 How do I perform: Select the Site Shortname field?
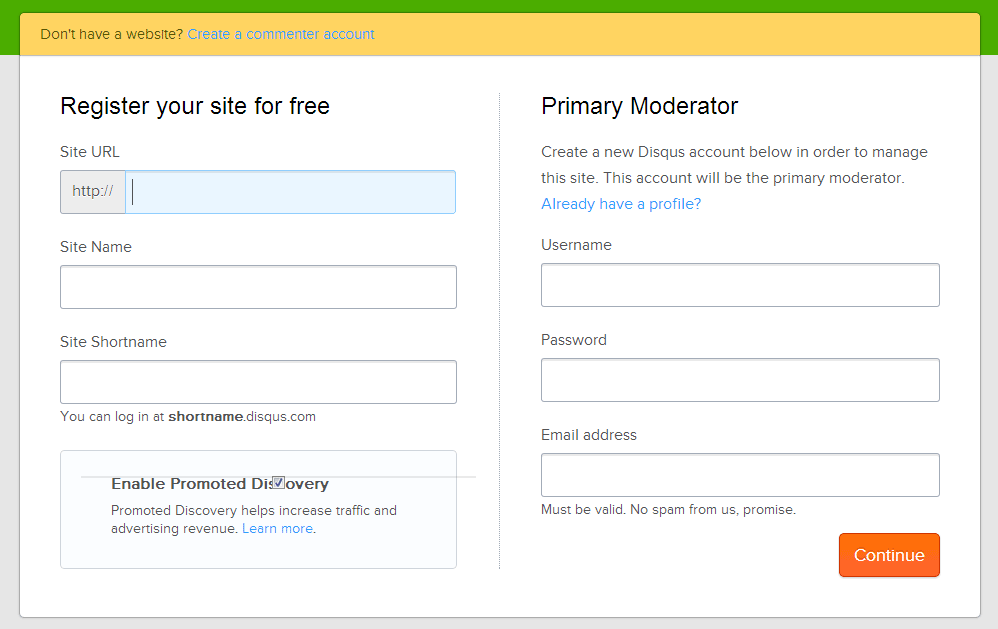pos(258,382)
